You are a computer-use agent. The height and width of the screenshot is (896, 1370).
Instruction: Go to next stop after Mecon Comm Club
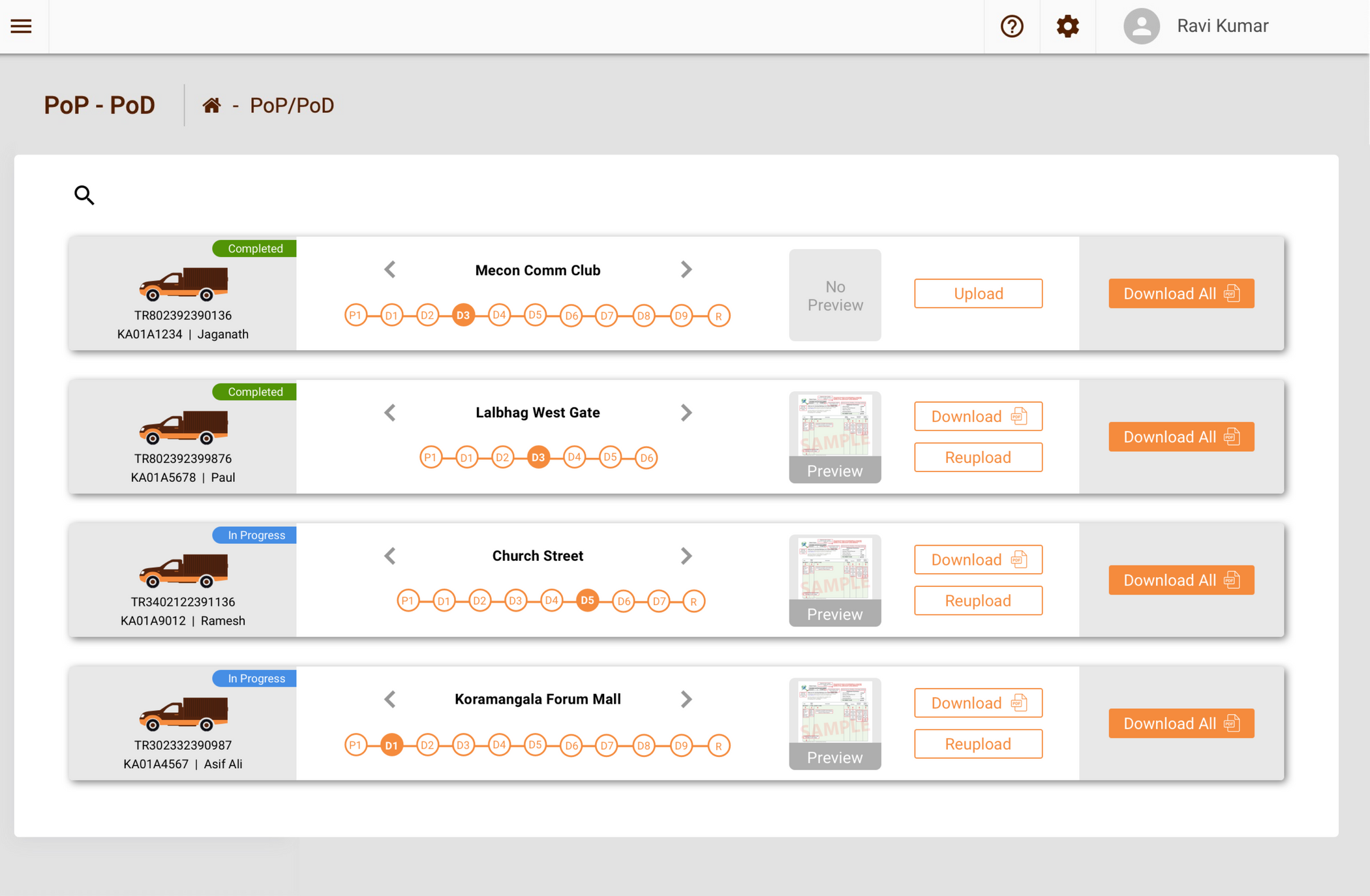pyautogui.click(x=686, y=269)
